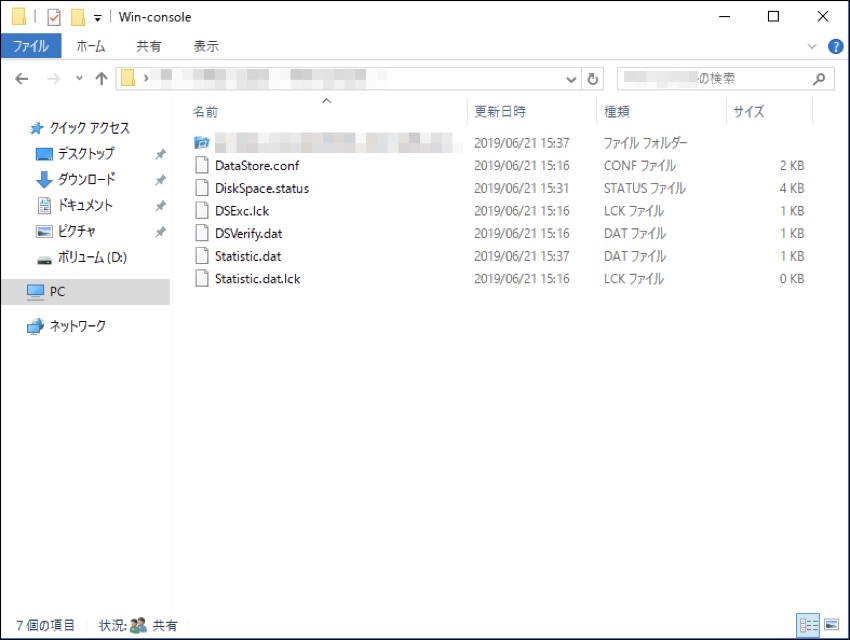The height and width of the screenshot is (640, 850).
Task: Refresh the current folder view
Action: [593, 79]
